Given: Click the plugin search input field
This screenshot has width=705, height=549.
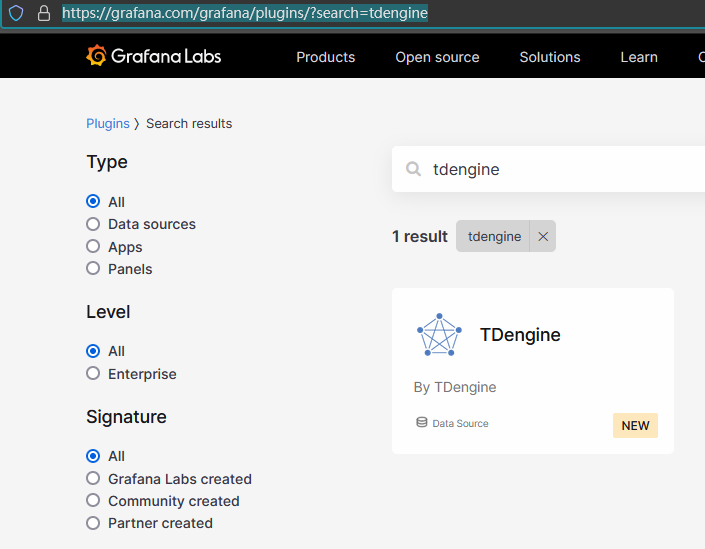Looking at the screenshot, I should (560, 170).
